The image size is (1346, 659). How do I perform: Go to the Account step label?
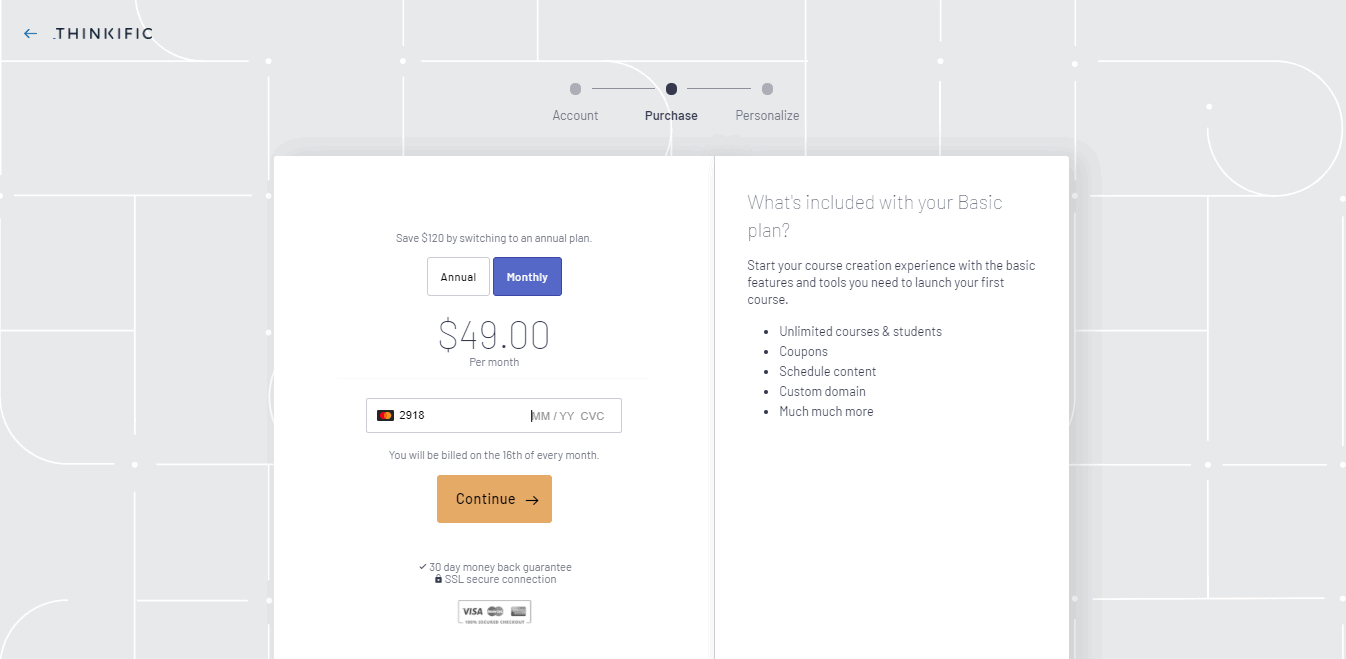575,116
